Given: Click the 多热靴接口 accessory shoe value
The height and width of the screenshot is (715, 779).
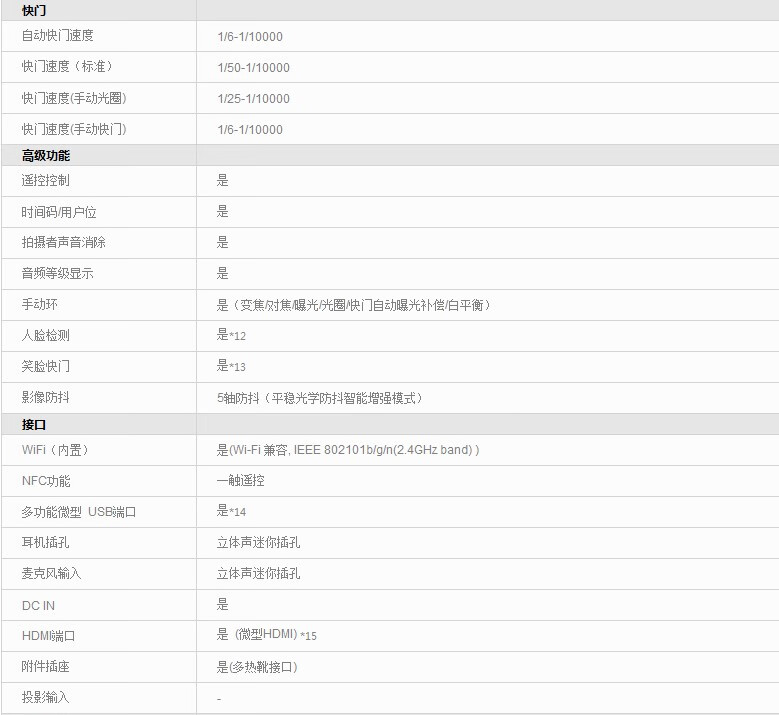Looking at the screenshot, I should pos(257,667).
